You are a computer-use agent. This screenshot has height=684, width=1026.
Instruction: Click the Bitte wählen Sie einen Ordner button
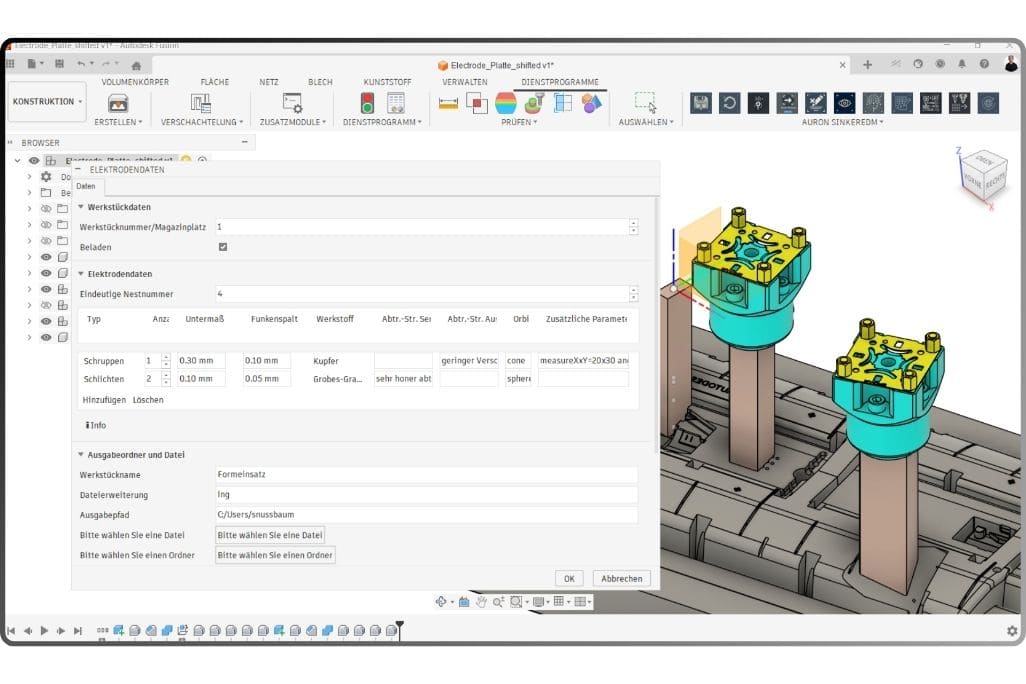tap(275, 555)
